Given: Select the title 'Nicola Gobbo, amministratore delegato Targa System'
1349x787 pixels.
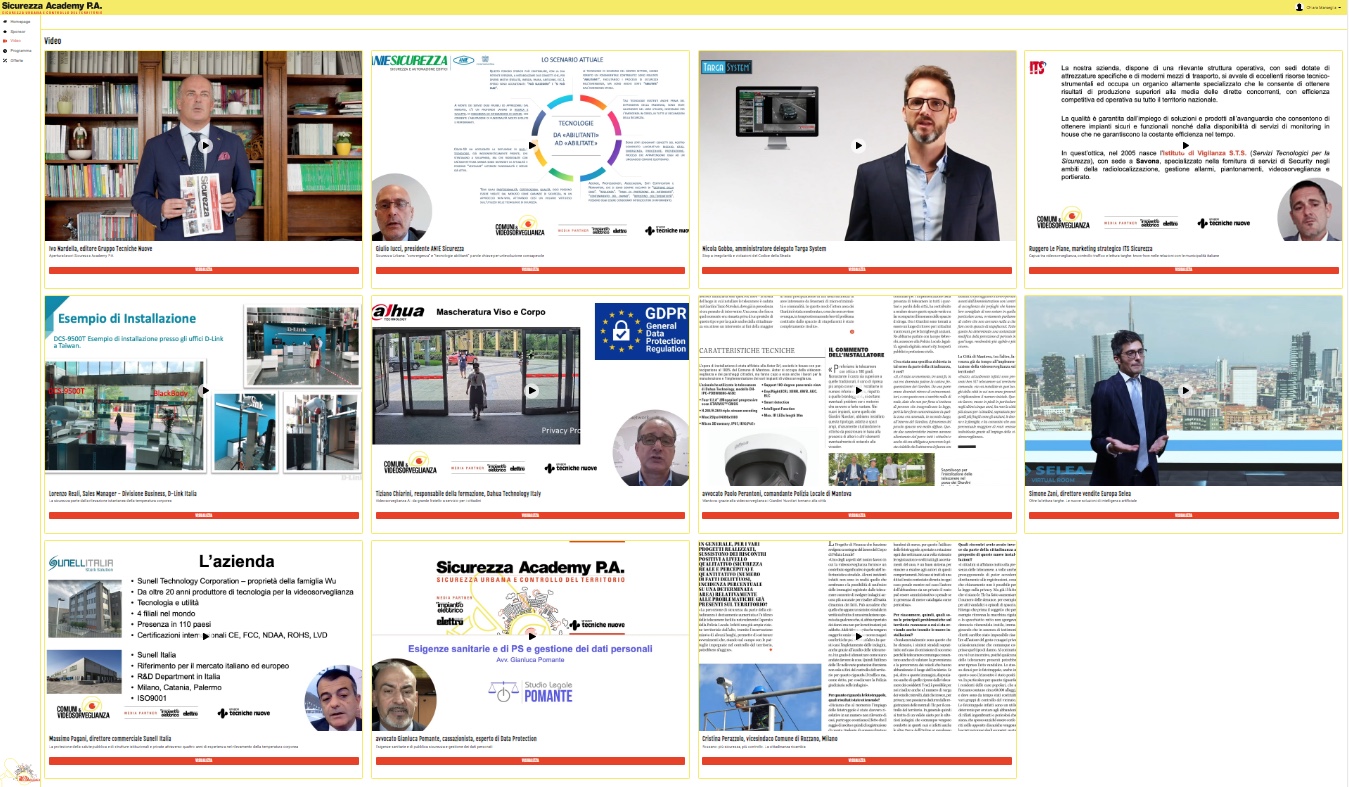Looking at the screenshot, I should (x=762, y=248).
